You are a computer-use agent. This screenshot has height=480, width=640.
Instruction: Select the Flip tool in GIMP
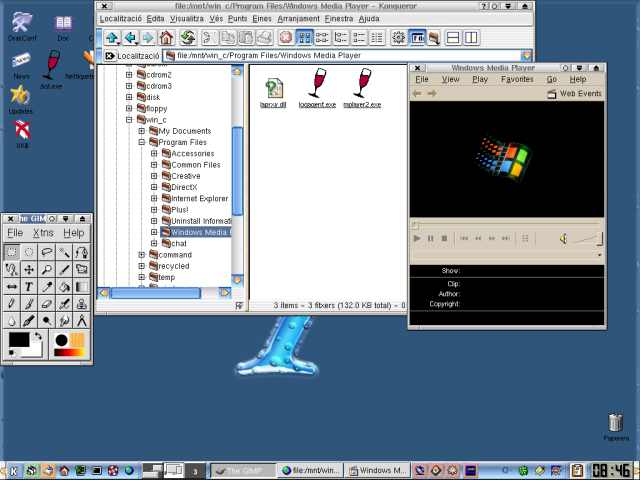(12, 287)
